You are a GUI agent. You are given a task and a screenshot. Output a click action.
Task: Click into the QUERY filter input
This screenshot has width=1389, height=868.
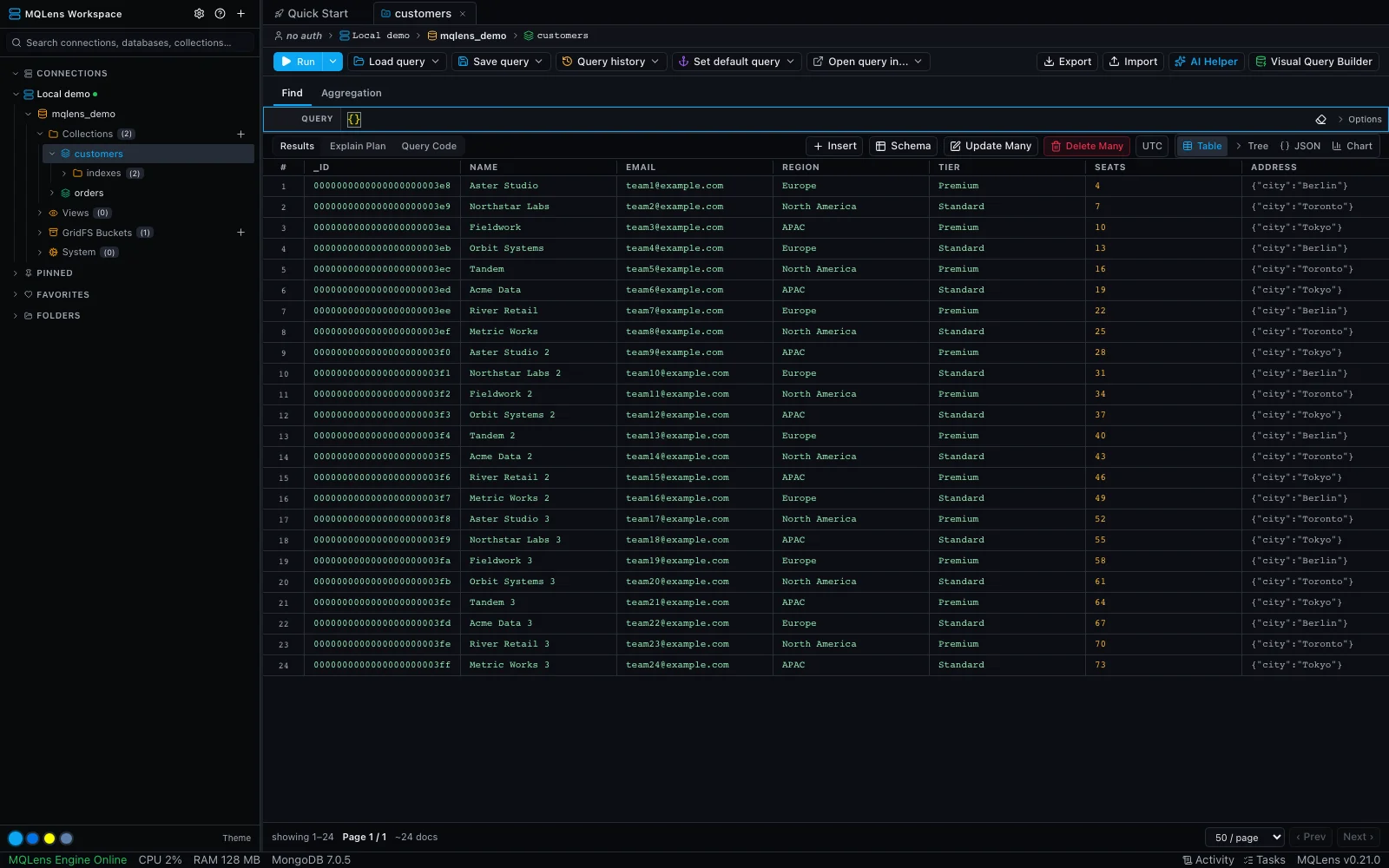[x=825, y=120]
